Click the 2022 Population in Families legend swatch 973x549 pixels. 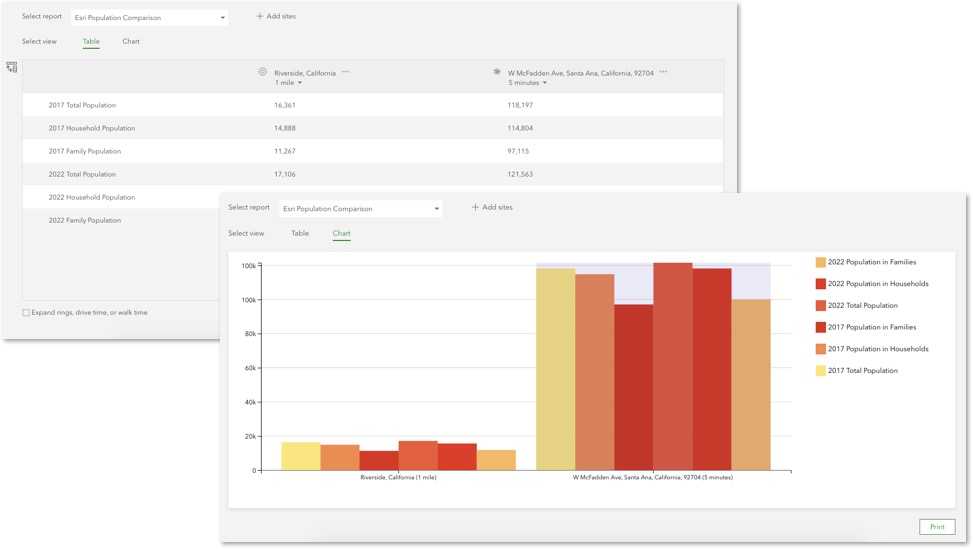tap(820, 262)
